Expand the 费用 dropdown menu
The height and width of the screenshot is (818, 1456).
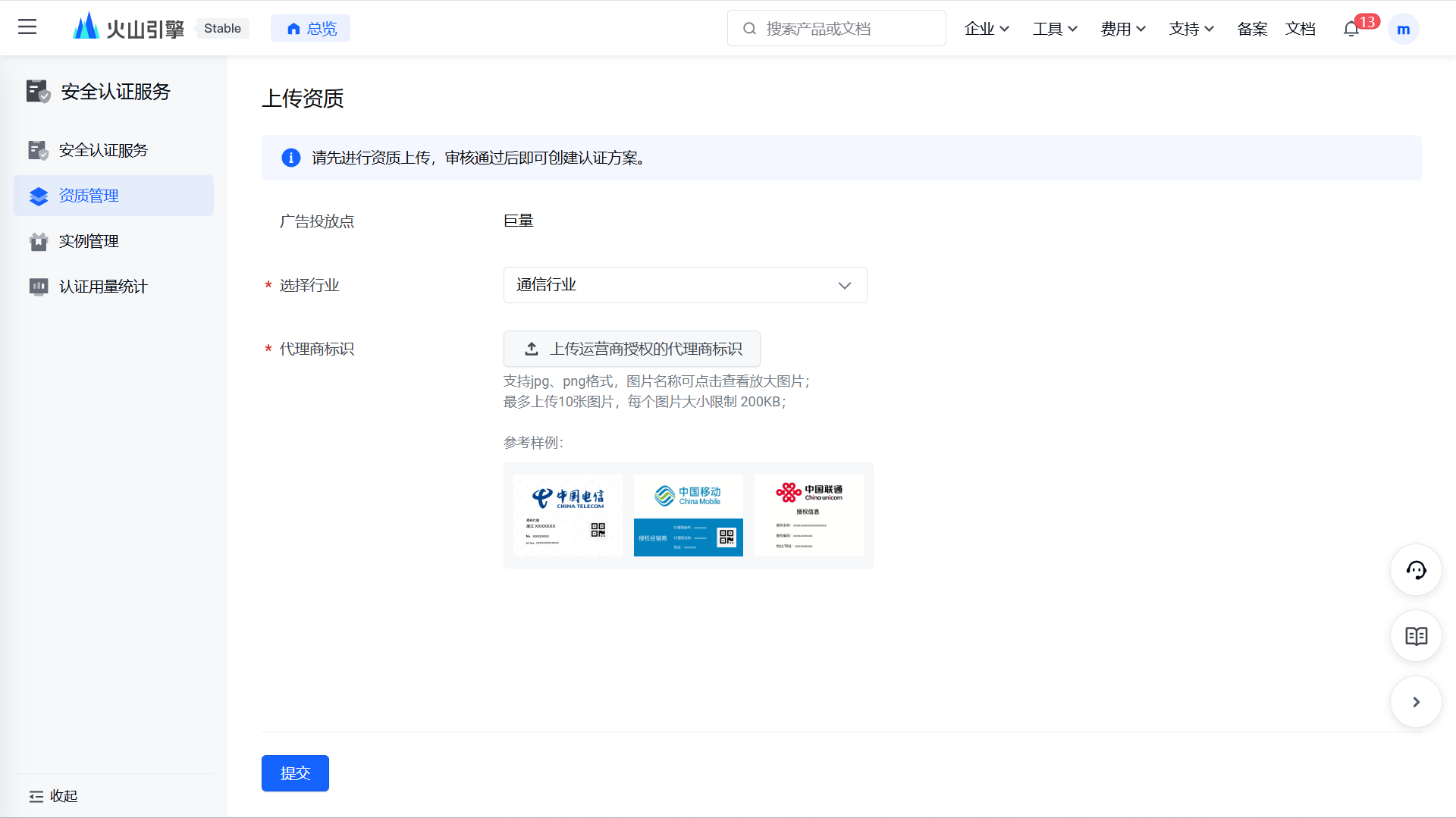point(1123,29)
